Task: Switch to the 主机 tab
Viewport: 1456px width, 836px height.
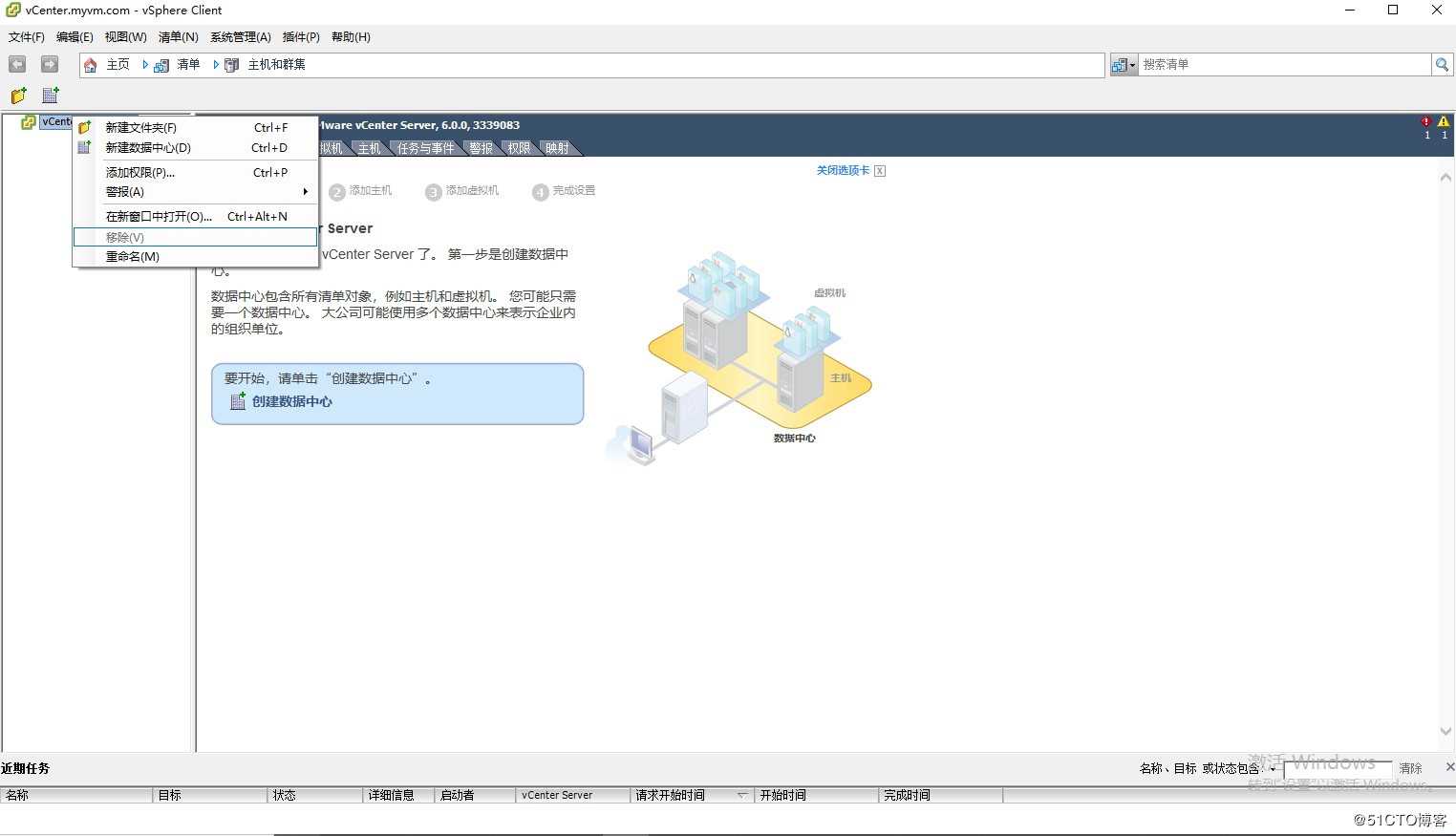Action: click(369, 148)
